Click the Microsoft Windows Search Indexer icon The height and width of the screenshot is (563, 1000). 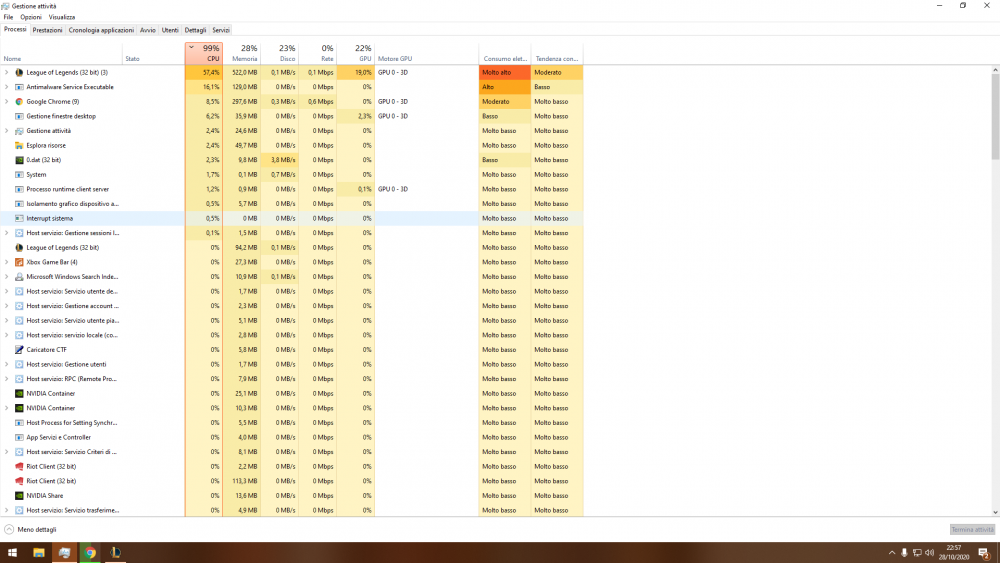(19, 277)
